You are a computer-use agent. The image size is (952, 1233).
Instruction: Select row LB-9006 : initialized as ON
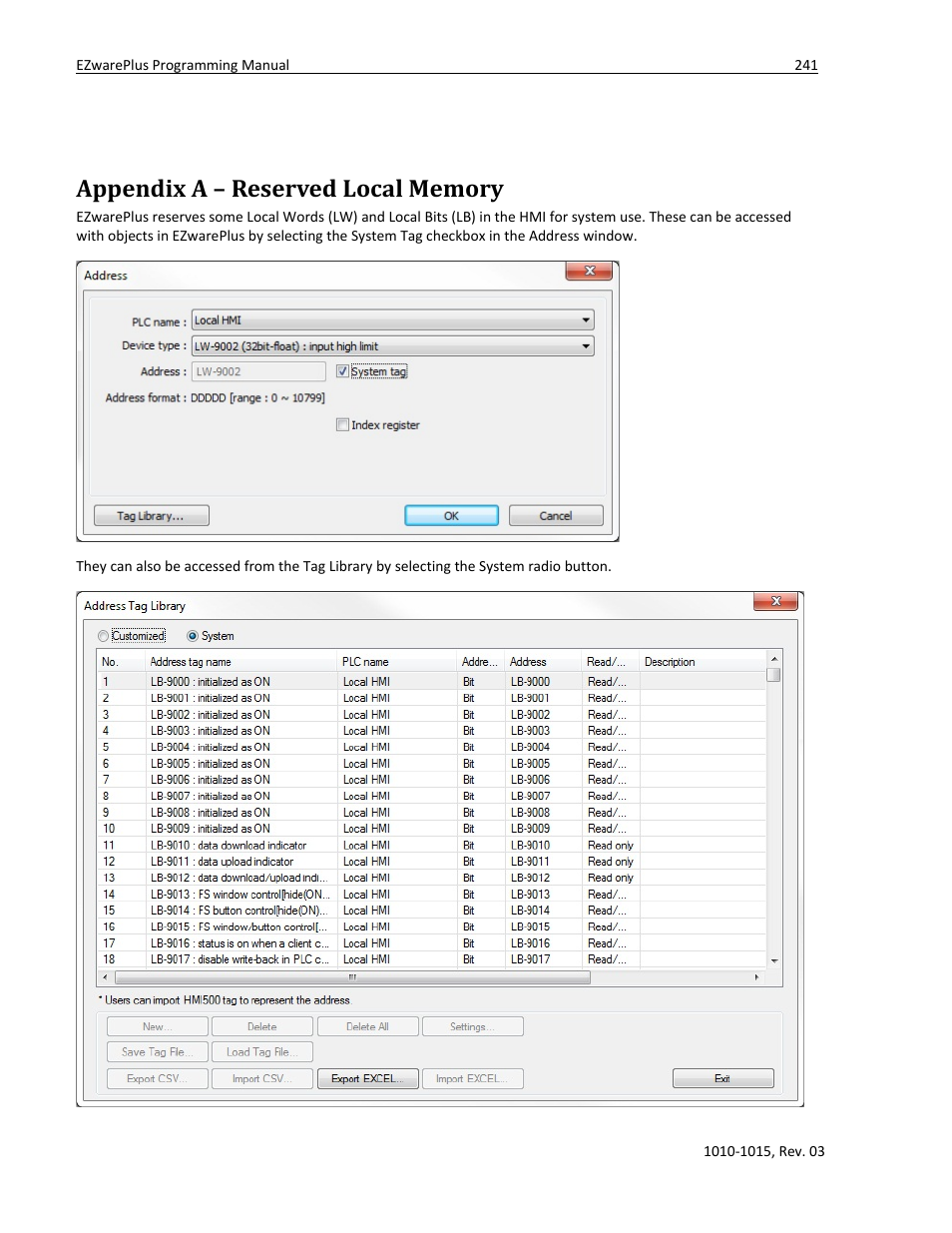(432, 780)
